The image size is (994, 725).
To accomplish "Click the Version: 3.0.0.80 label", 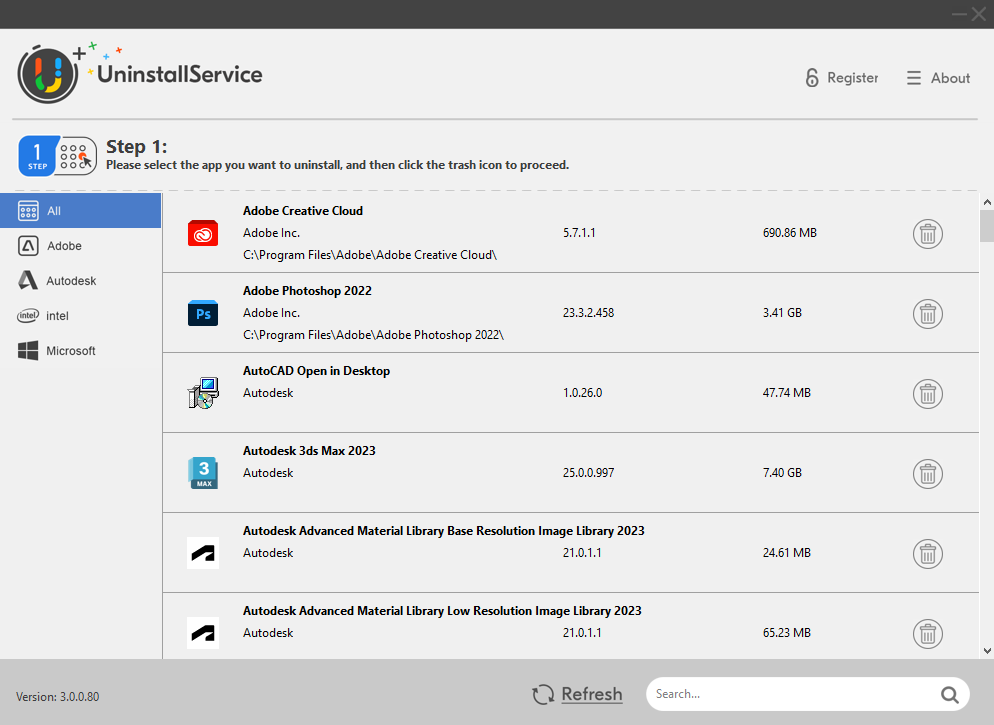I will coord(57,696).
